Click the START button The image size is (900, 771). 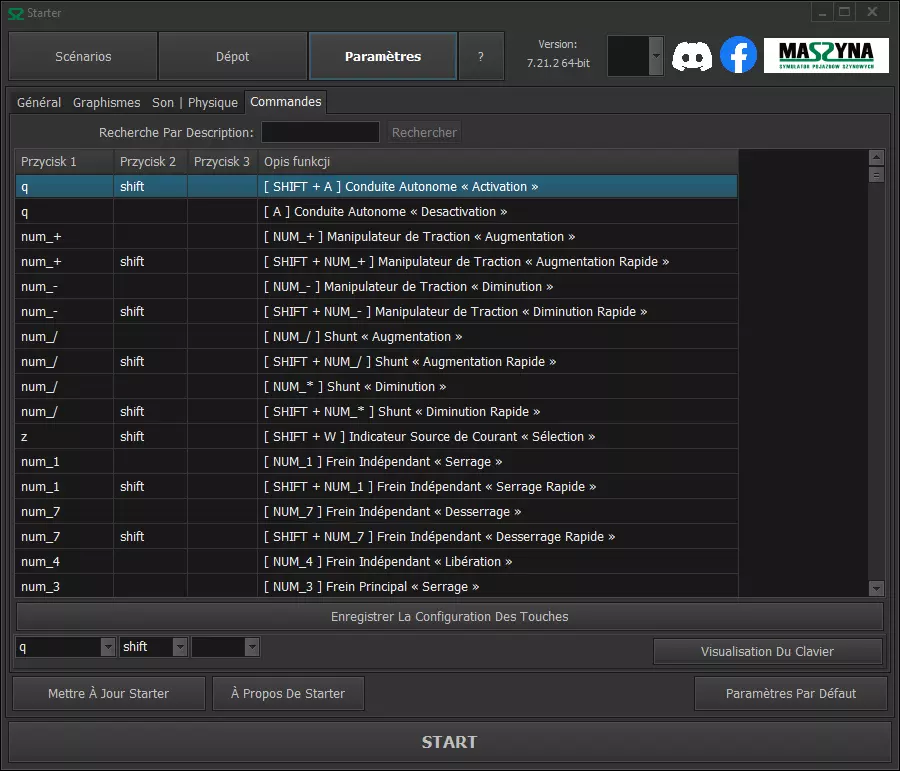[x=449, y=742]
